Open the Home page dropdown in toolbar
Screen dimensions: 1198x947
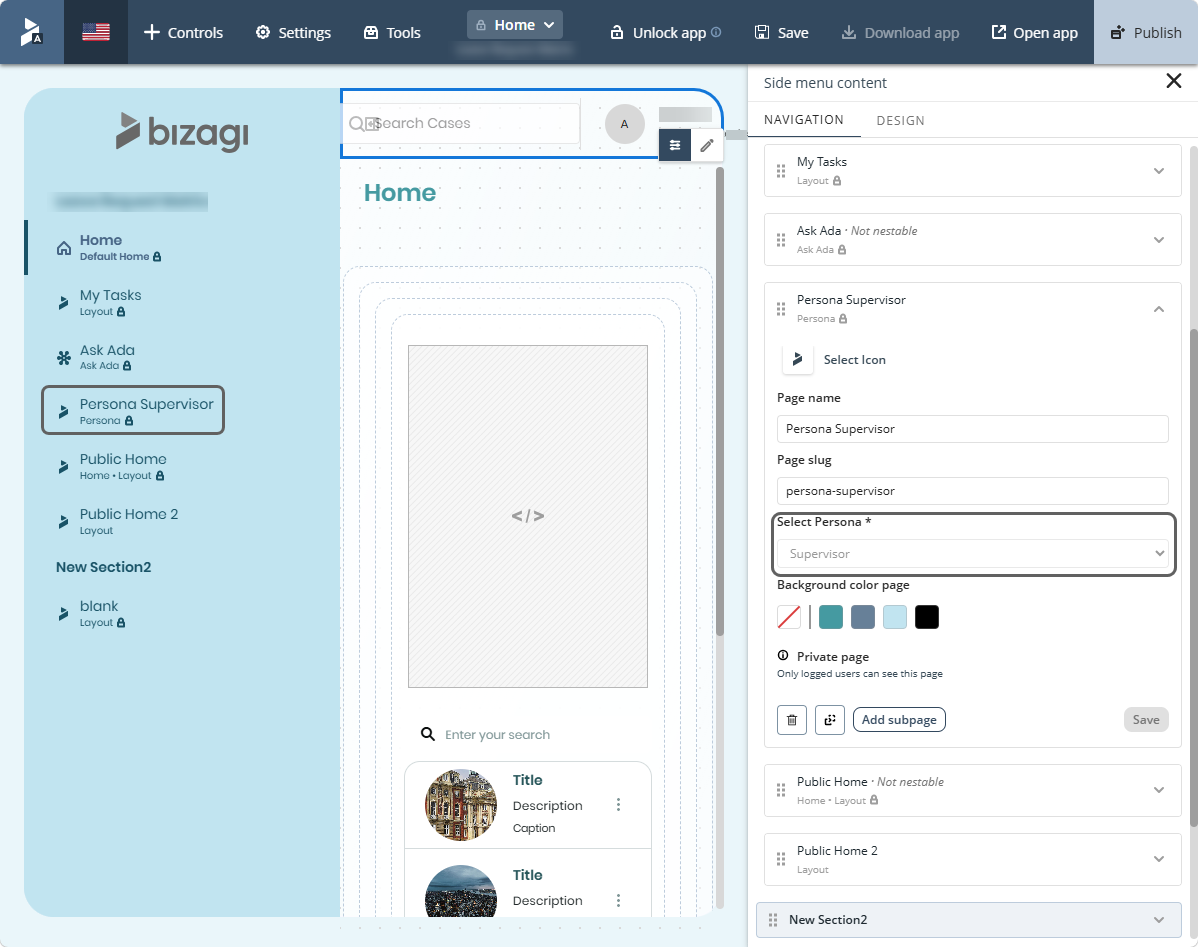[515, 24]
